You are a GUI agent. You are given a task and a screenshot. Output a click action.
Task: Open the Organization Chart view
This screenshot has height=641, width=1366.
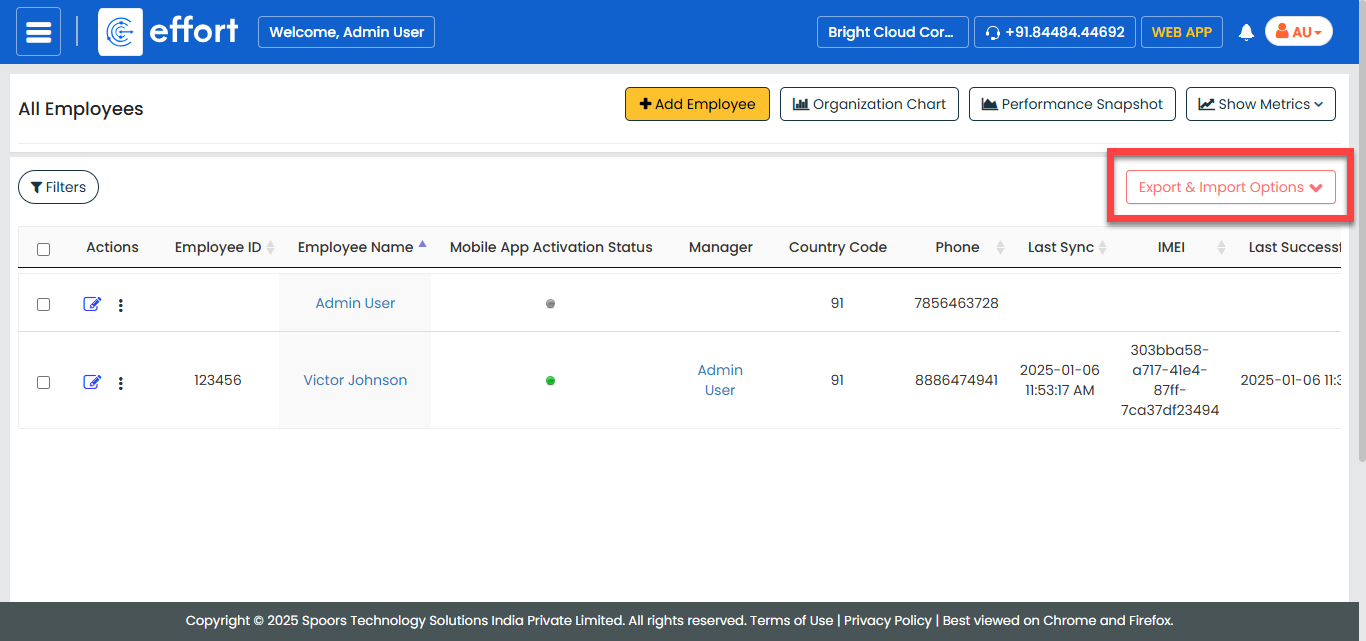(869, 104)
